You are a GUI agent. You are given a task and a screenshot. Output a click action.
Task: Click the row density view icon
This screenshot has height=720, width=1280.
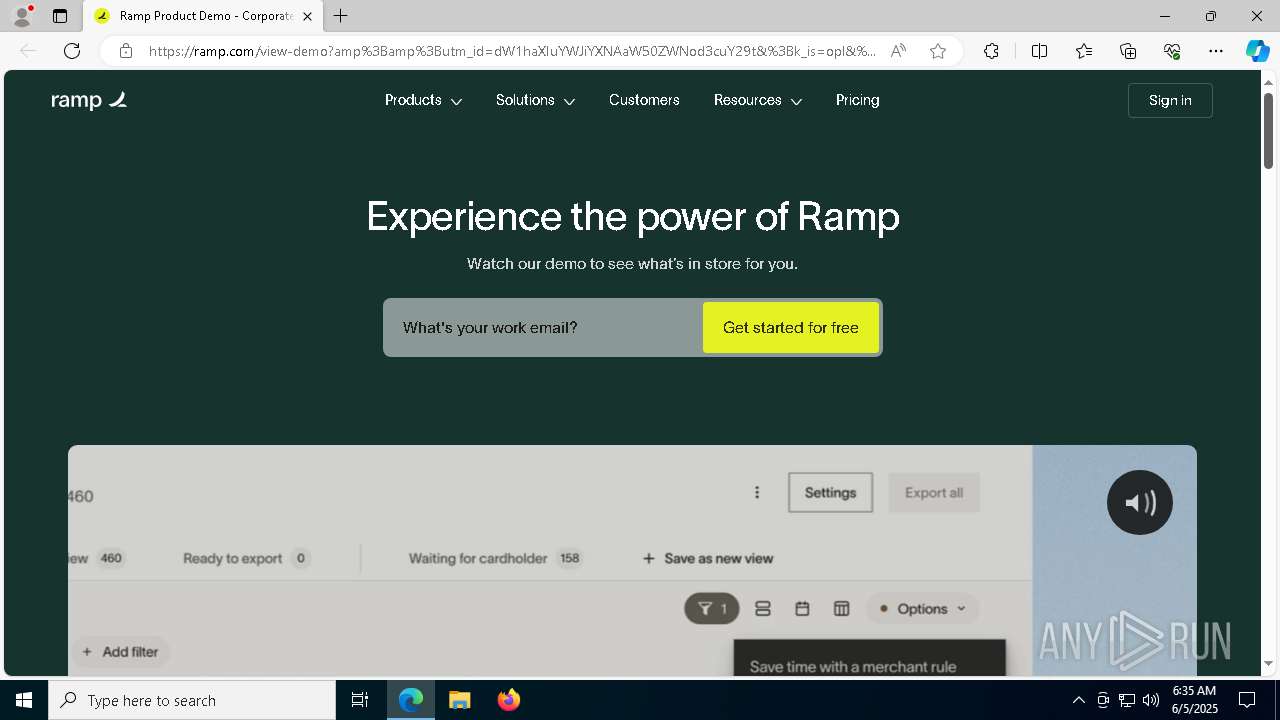[763, 608]
